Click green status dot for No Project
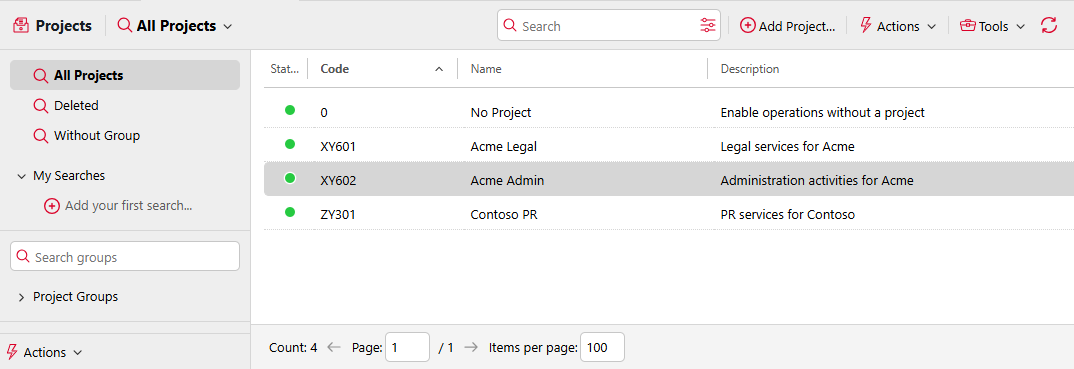This screenshot has width=1074, height=369. [290, 110]
